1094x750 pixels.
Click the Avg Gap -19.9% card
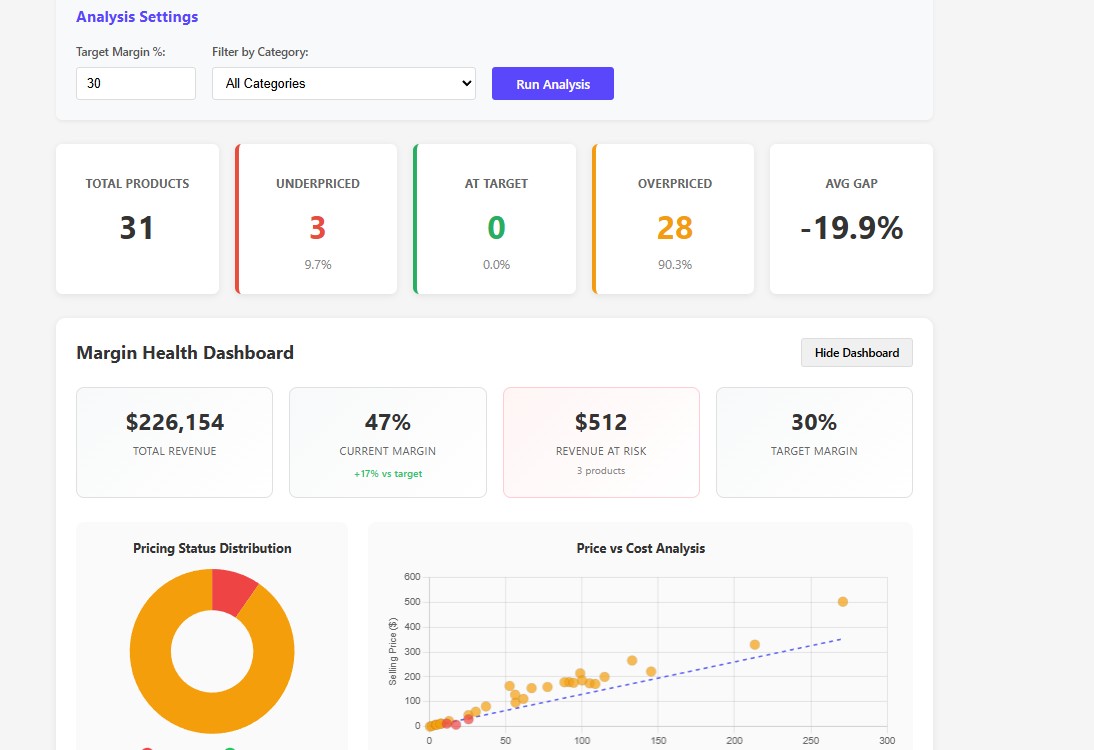coord(850,218)
